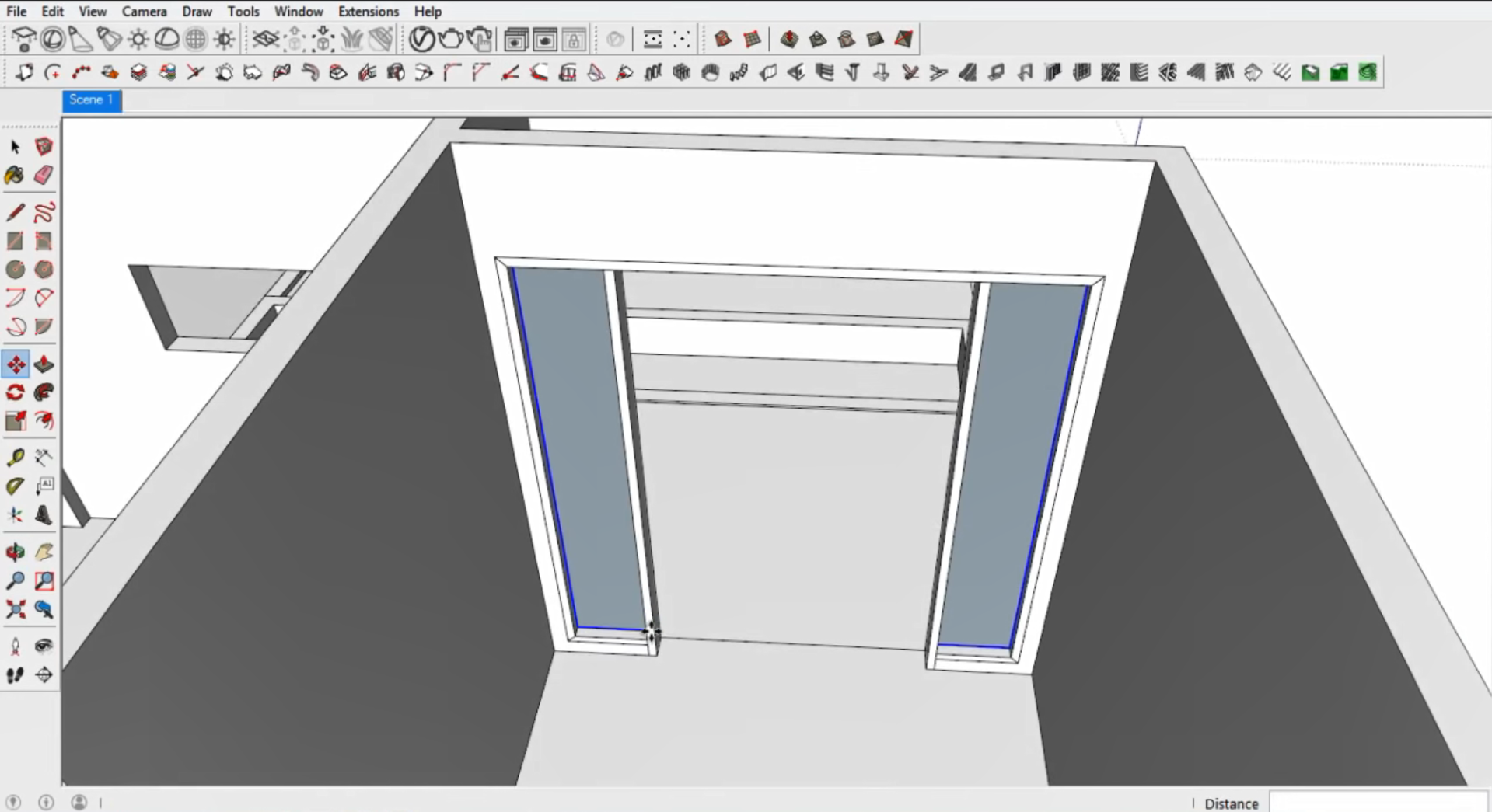Open the File menu
Screen dimensions: 1492x812
[16, 12]
